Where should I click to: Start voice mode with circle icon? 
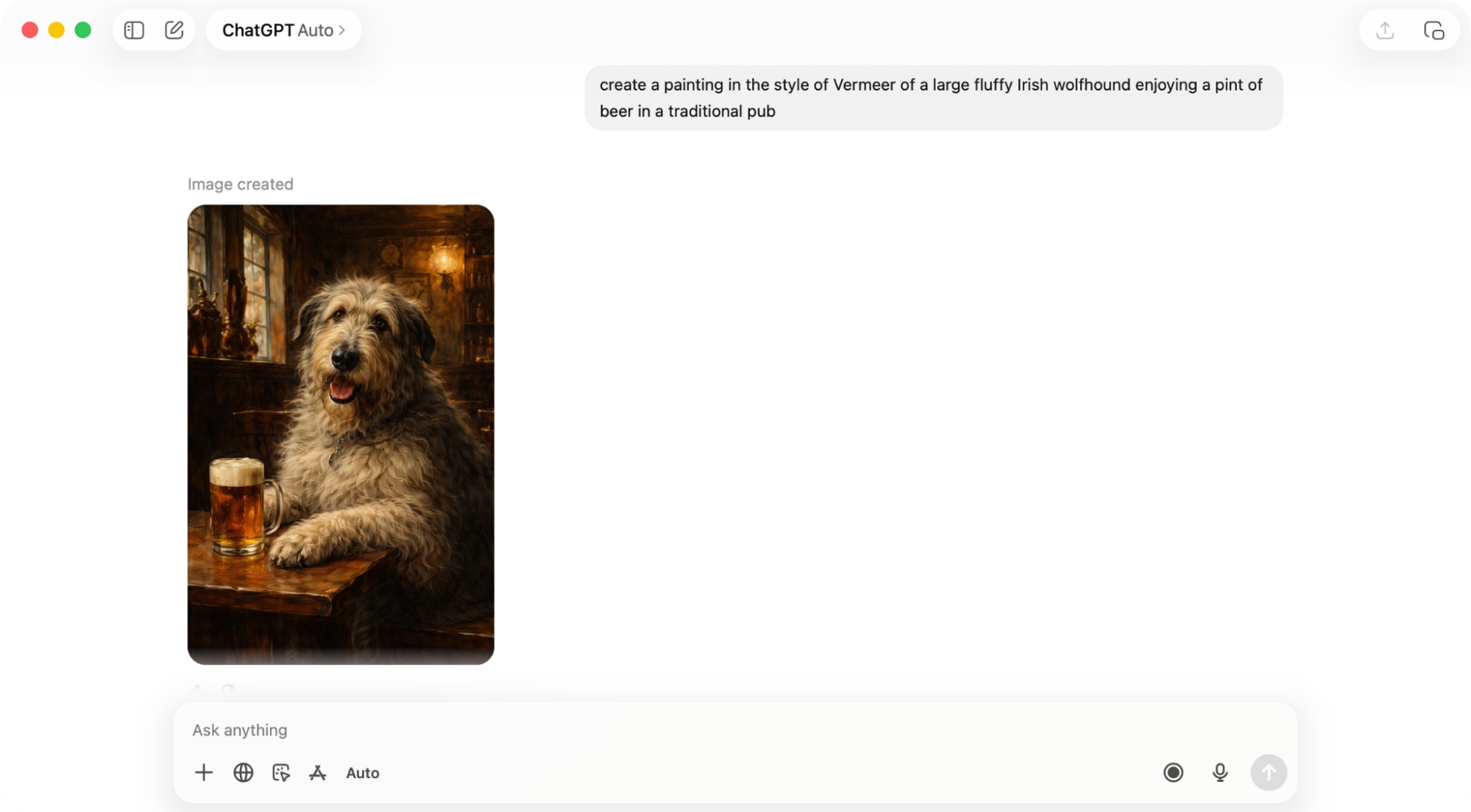tap(1173, 772)
